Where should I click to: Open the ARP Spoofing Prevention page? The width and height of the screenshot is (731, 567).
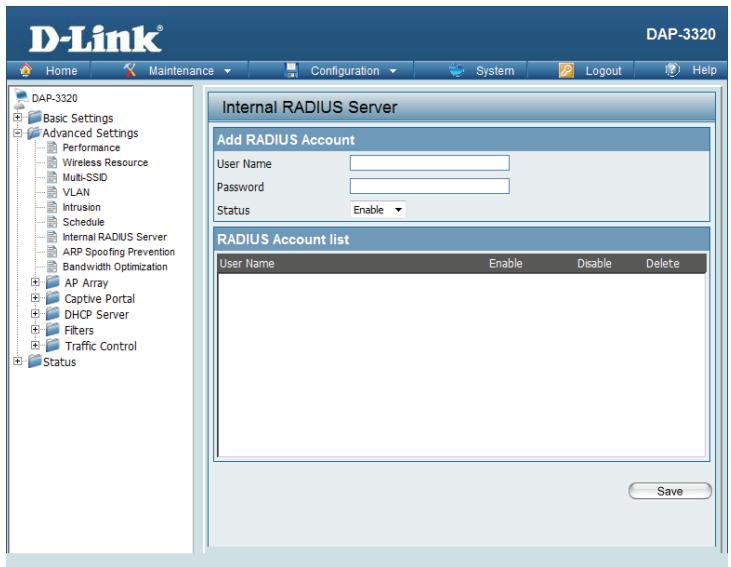(x=119, y=252)
